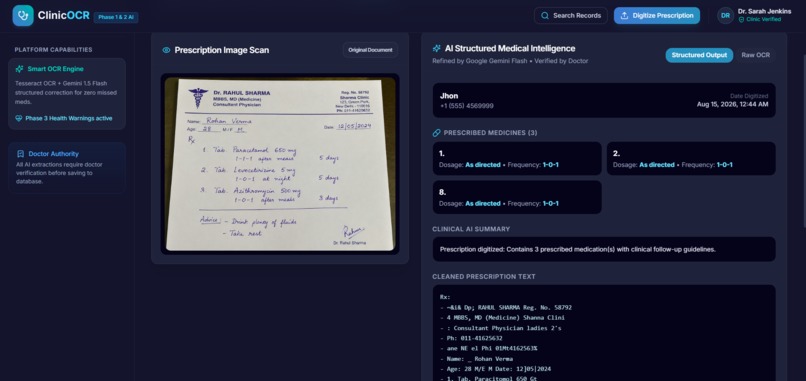Viewport: 806px width, 381px height.
Task: Click the Cleaned Prescription Text heading
Action: click(x=484, y=277)
